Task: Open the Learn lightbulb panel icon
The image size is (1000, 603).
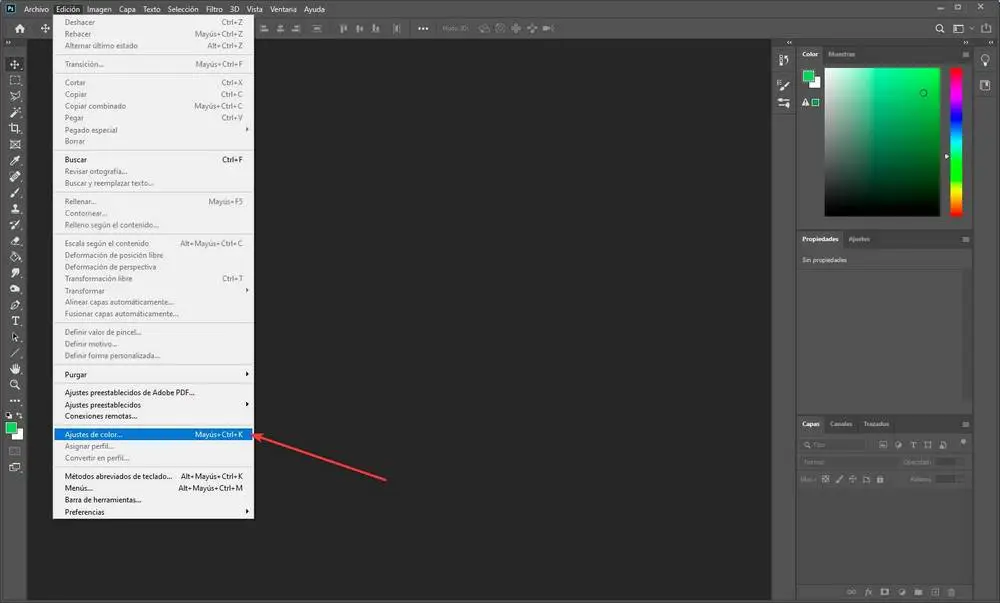Action: 985,61
